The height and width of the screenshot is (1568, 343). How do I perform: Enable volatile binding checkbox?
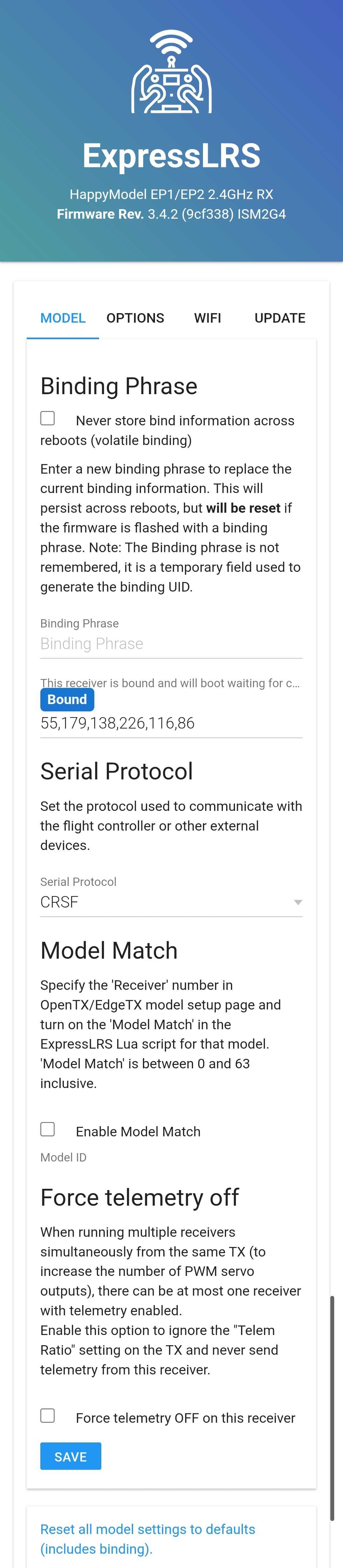47,419
